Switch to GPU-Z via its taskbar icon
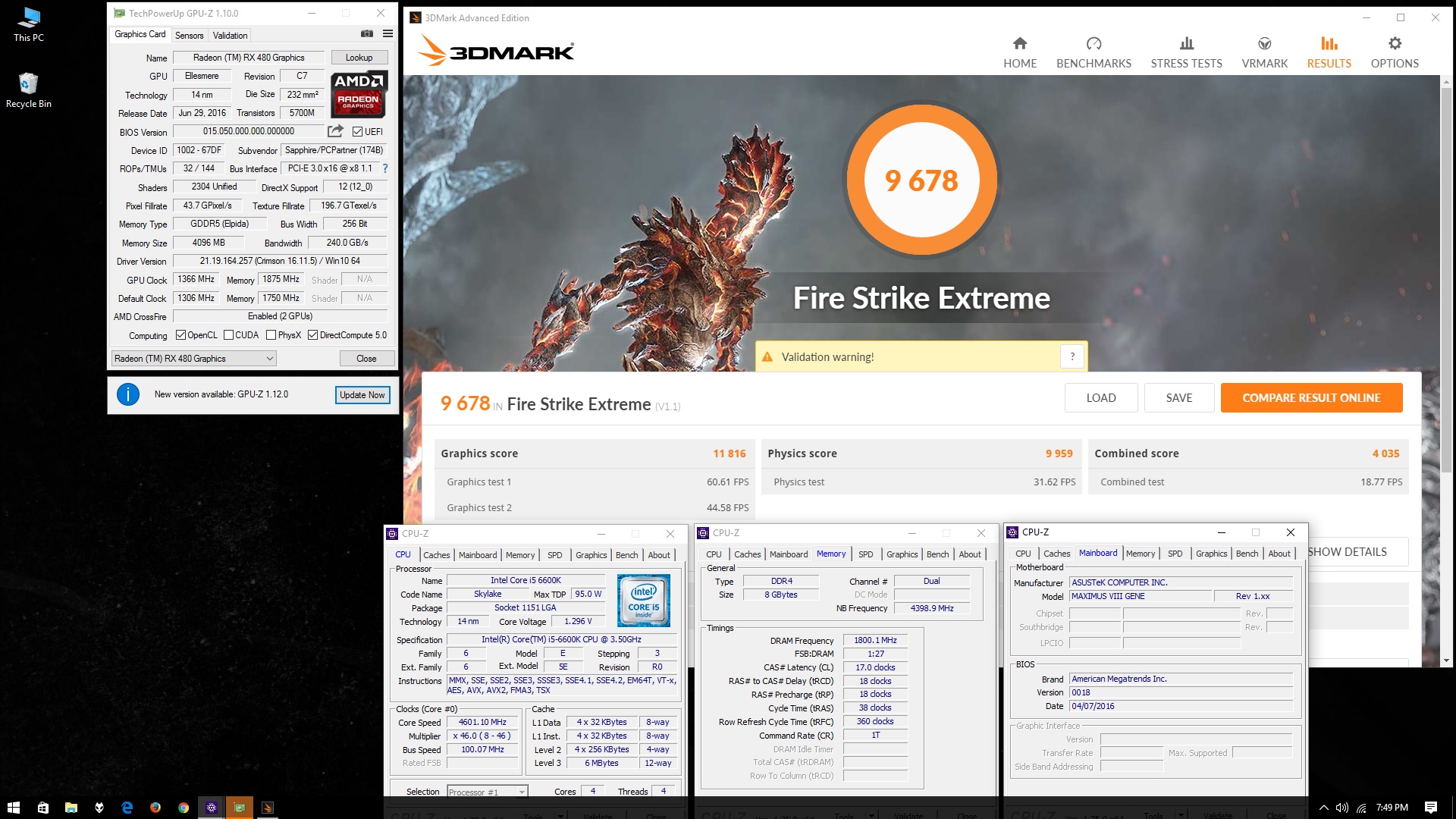Screen dimensions: 1456x819 (240, 808)
